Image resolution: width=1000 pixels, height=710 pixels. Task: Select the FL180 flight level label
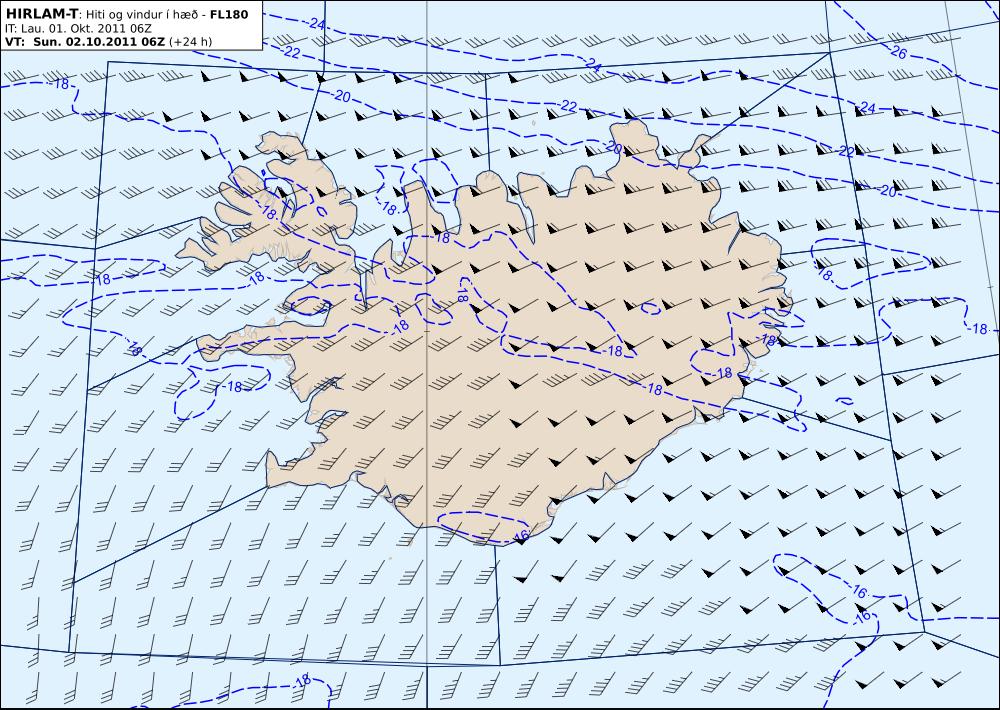(229, 14)
